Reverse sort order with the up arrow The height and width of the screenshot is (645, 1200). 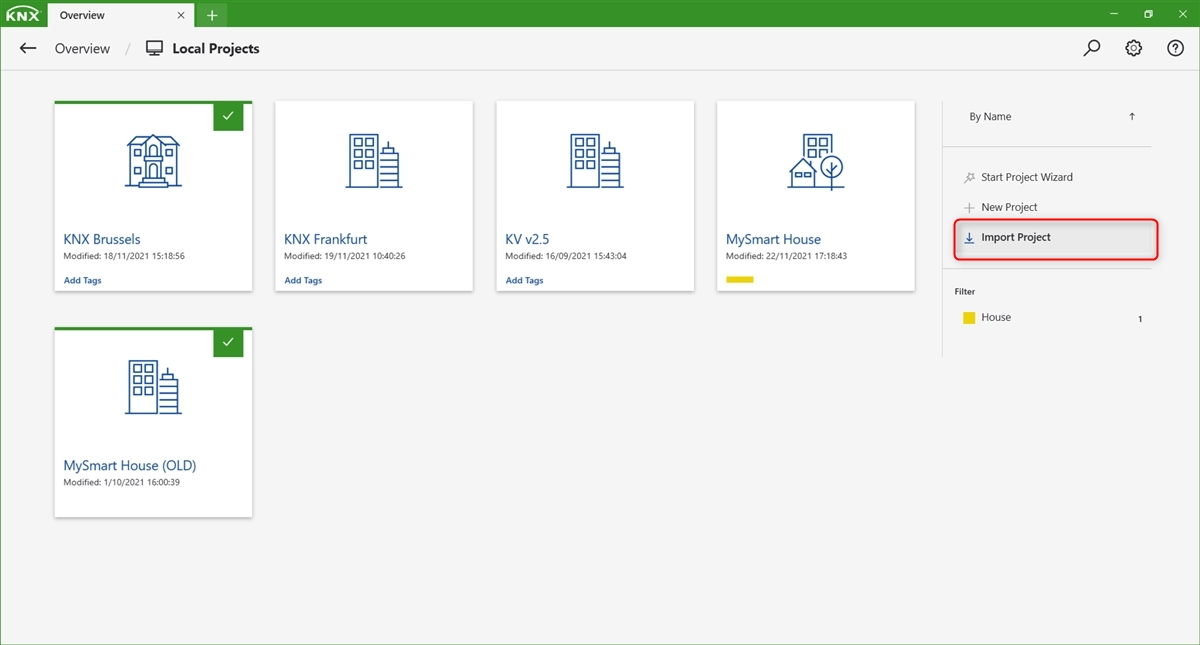coord(1132,117)
